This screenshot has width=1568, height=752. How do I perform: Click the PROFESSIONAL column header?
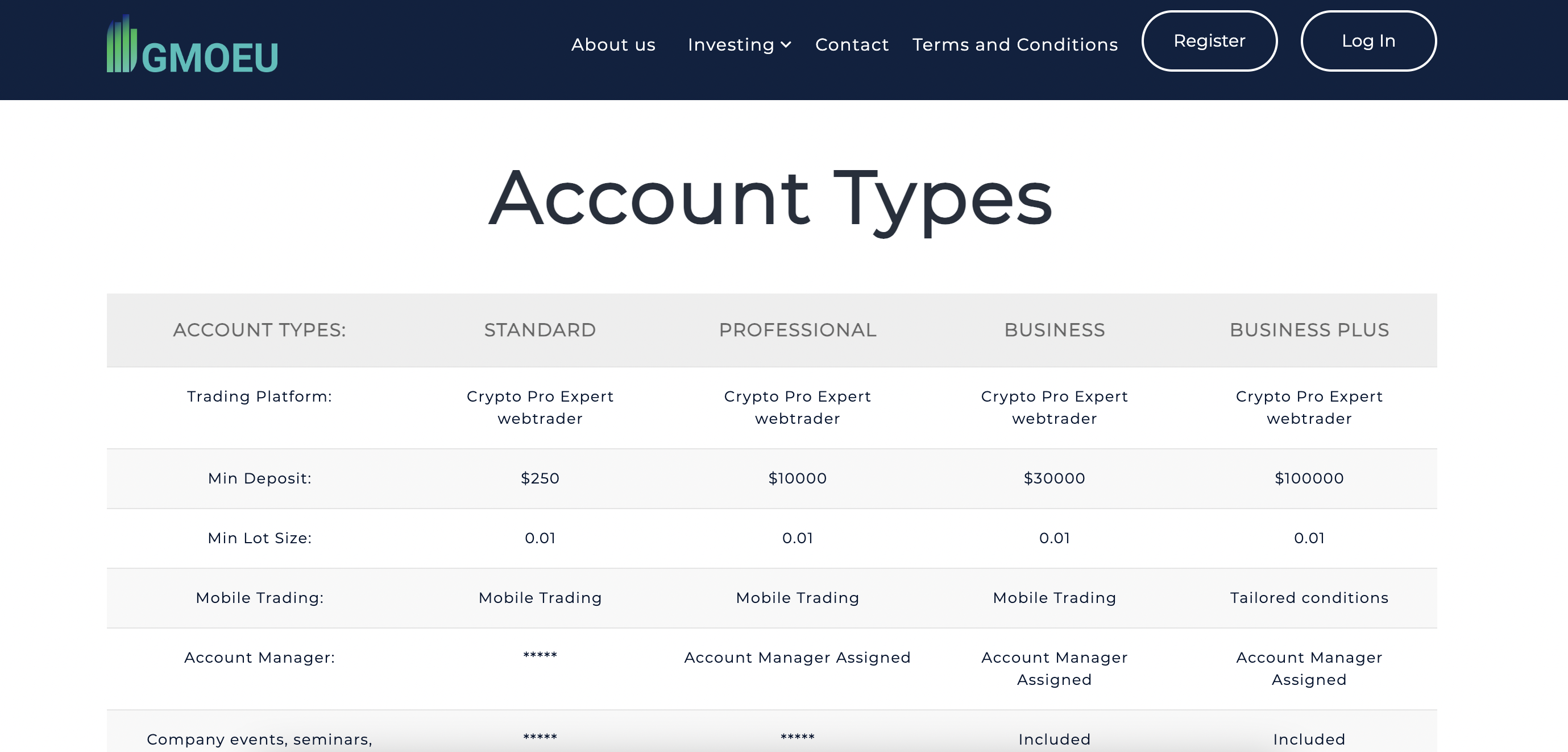point(798,330)
